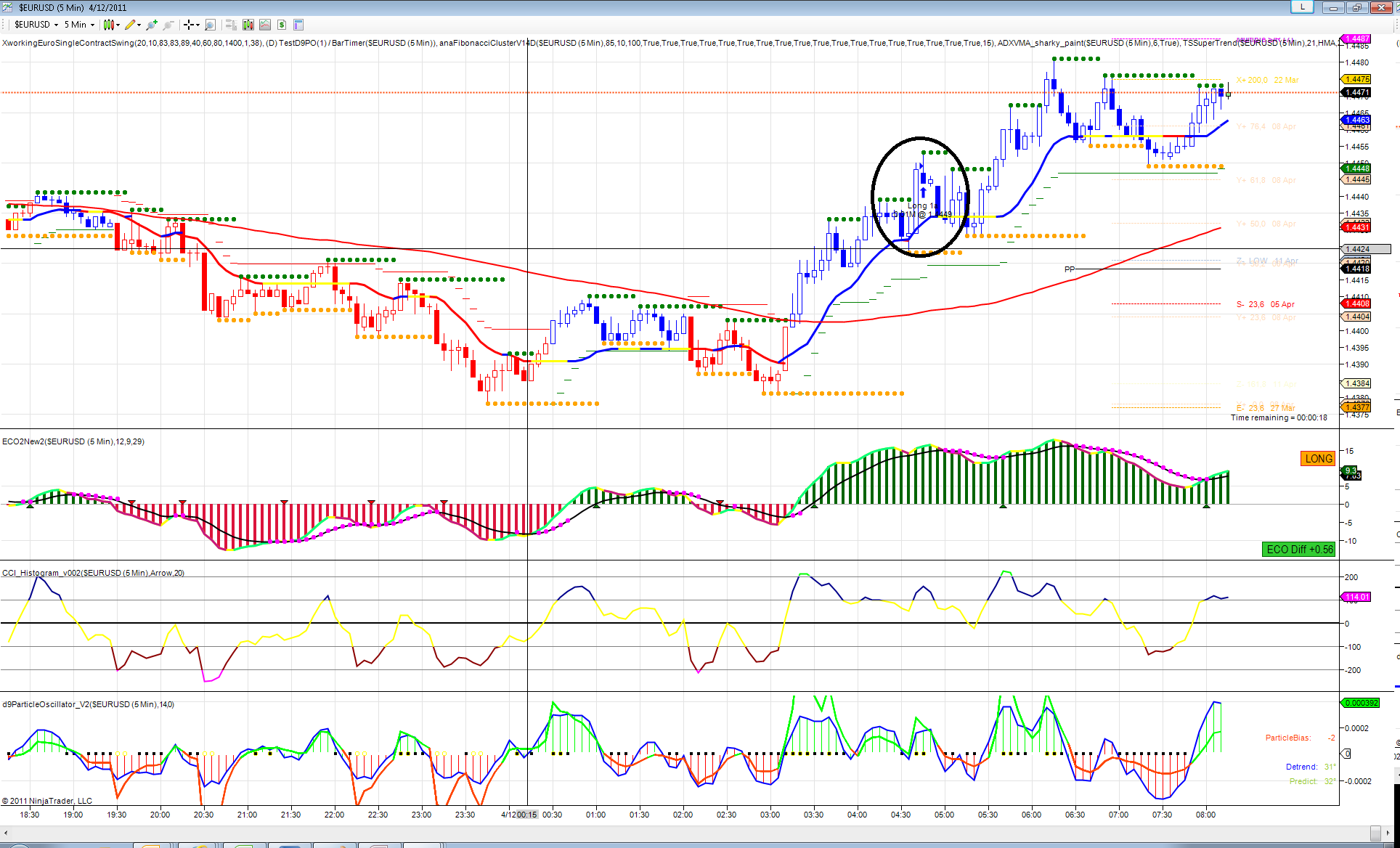Click the d9ParticleOscillator_V2 indicator panel label
Image resolution: width=1400 pixels, height=848 pixels.
tap(88, 704)
